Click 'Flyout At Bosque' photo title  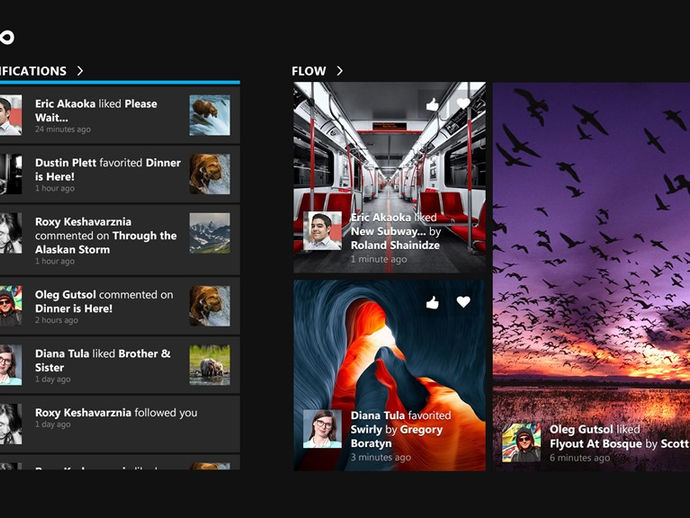tap(596, 444)
